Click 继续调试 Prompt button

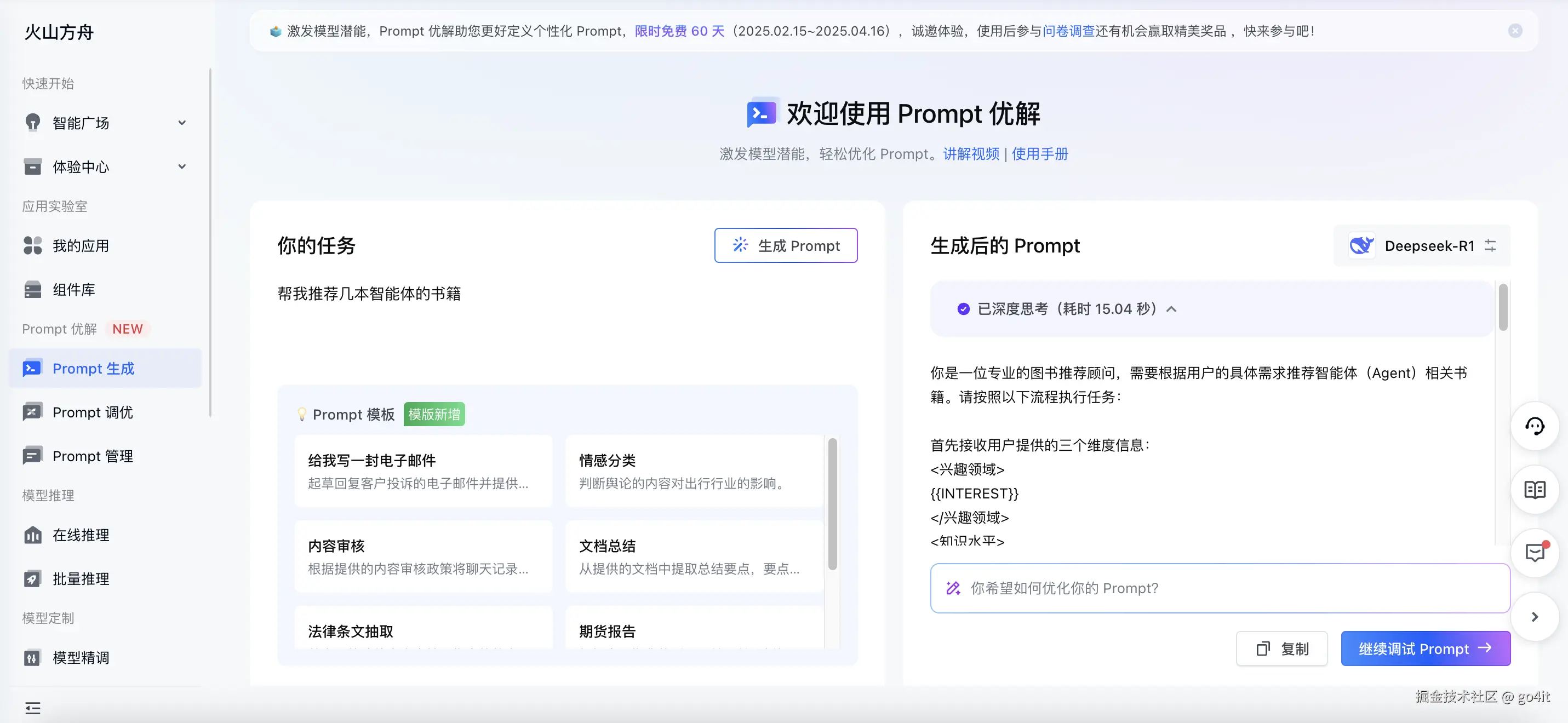1426,648
